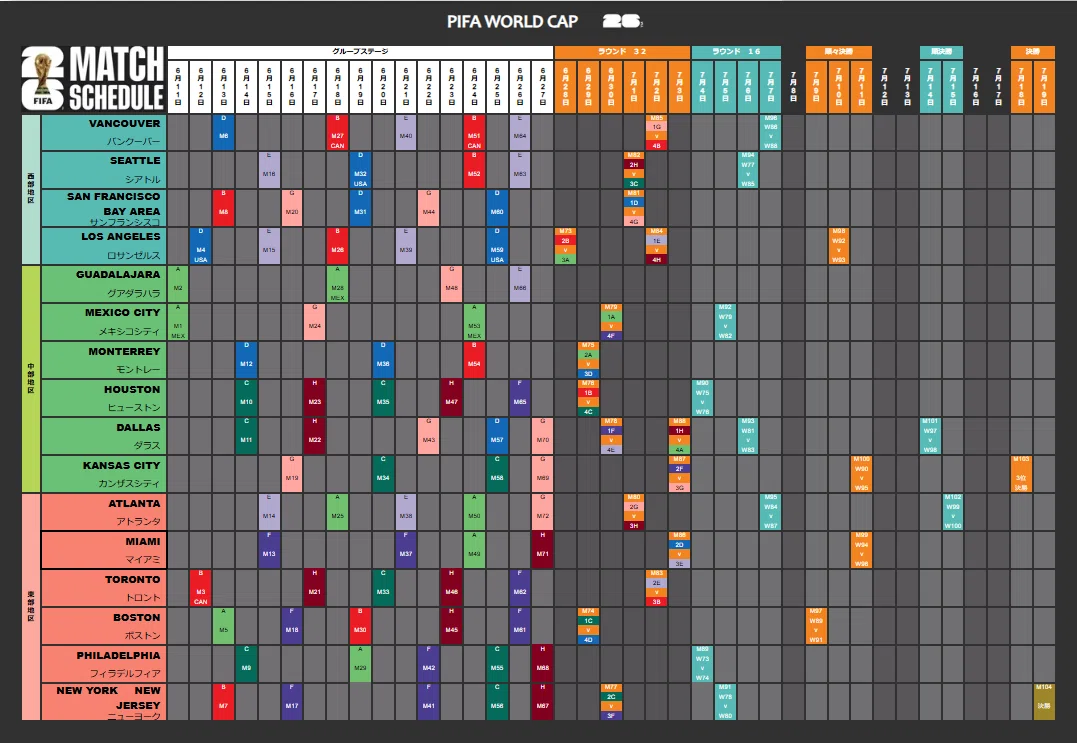This screenshot has height=743, width=1077.
Task: Select match M92 W79 v W82 cell
Action: click(x=725, y=321)
